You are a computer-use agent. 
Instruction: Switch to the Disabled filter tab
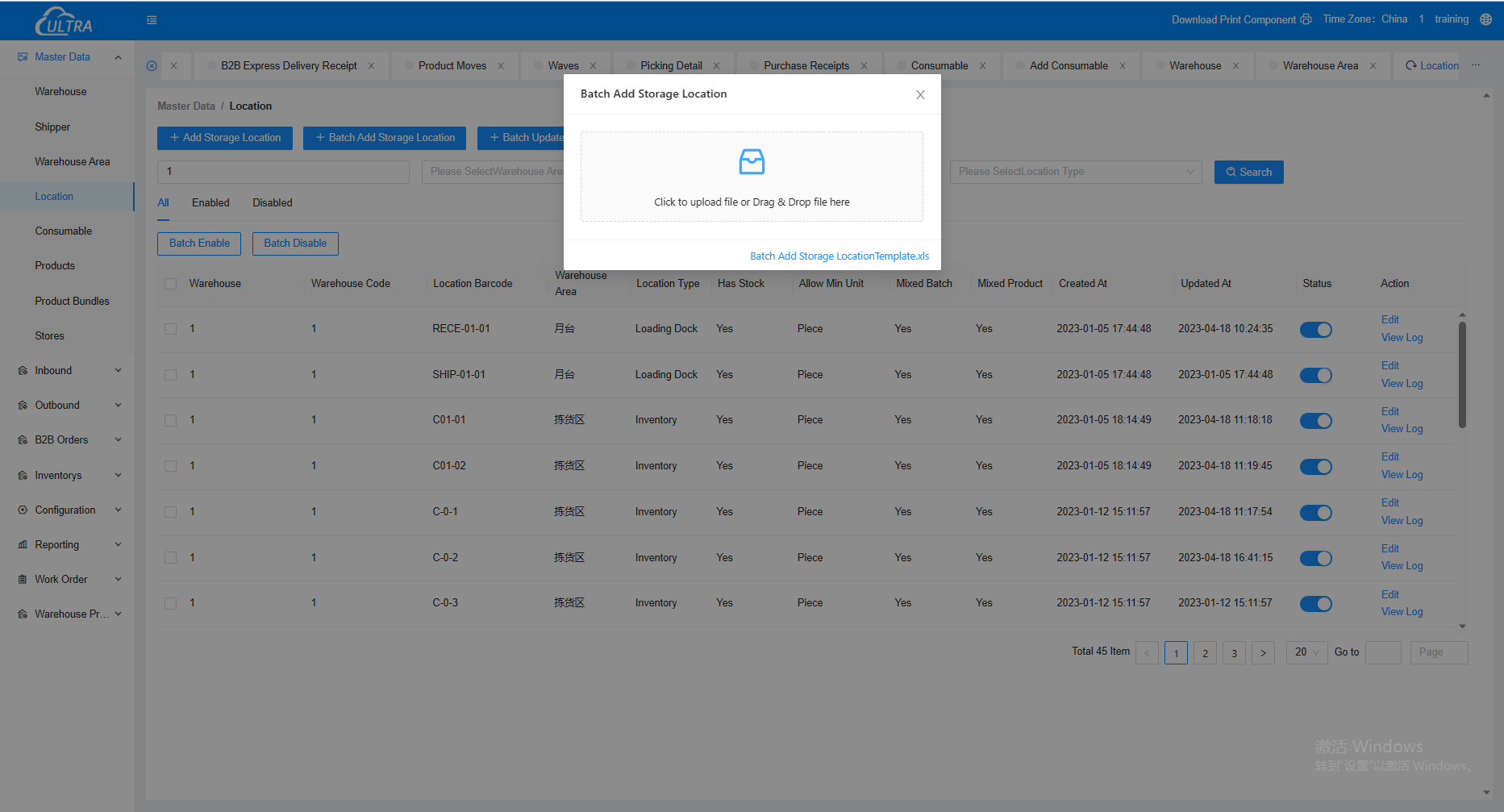273,203
